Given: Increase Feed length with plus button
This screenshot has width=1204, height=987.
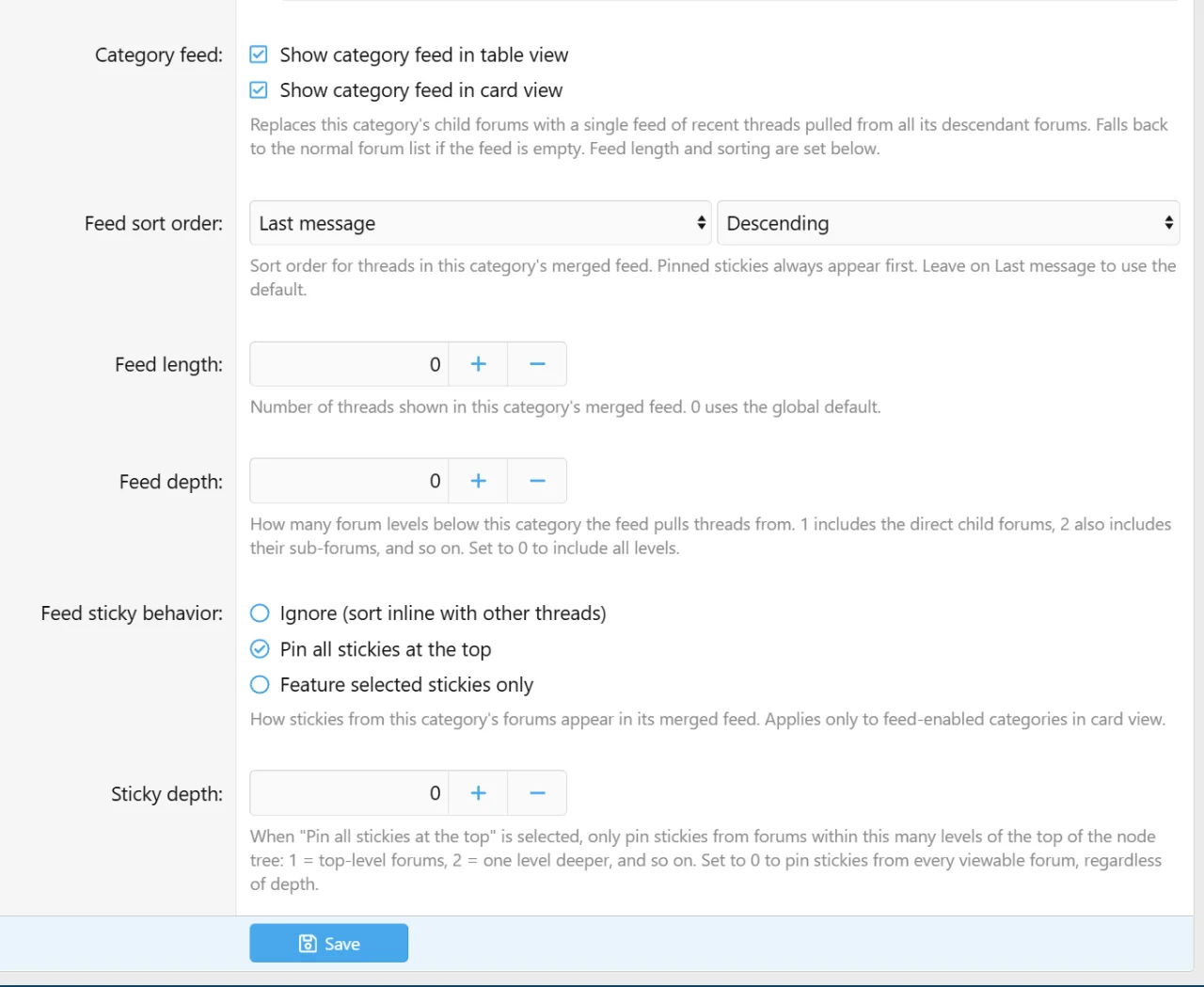Looking at the screenshot, I should [x=478, y=364].
